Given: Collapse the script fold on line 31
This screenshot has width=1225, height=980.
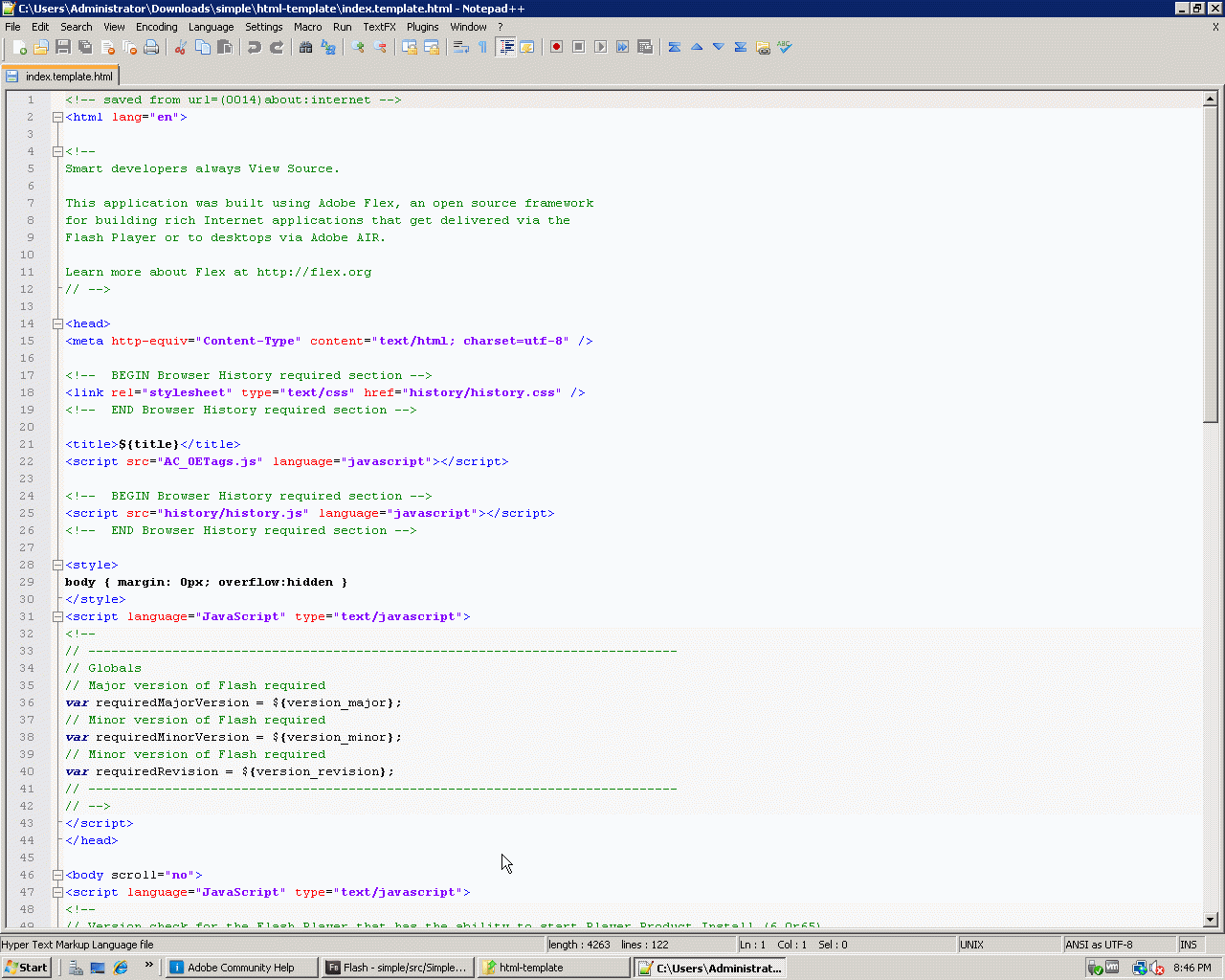Looking at the screenshot, I should 57,616.
